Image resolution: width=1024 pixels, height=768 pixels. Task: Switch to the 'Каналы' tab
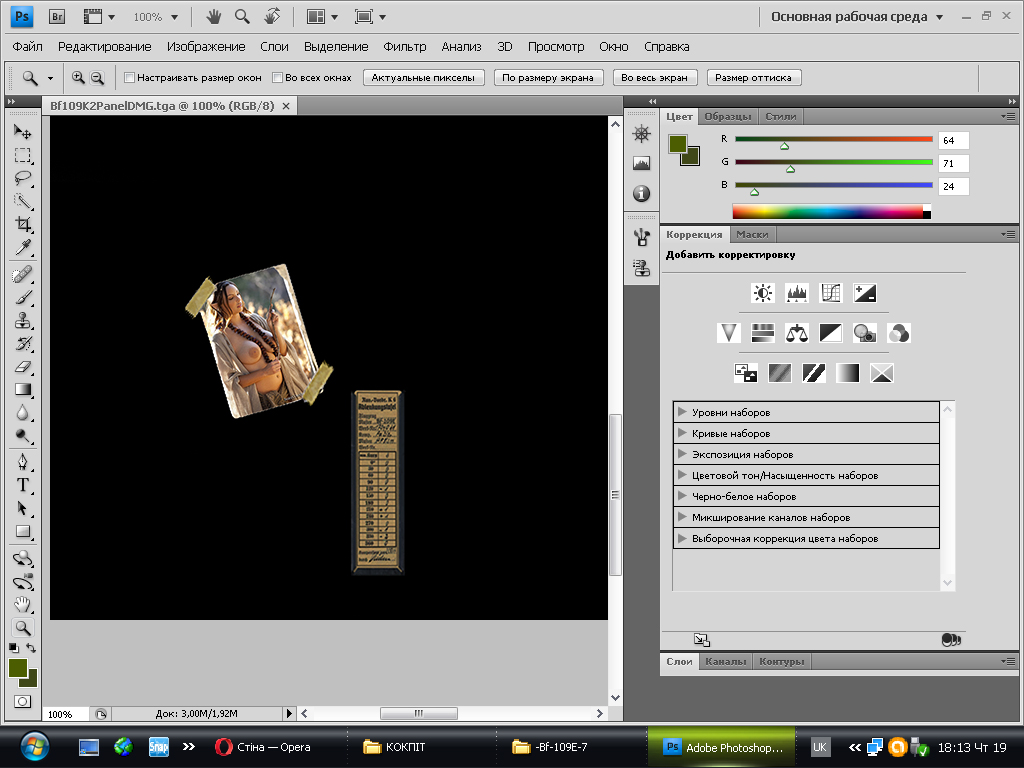(x=725, y=661)
